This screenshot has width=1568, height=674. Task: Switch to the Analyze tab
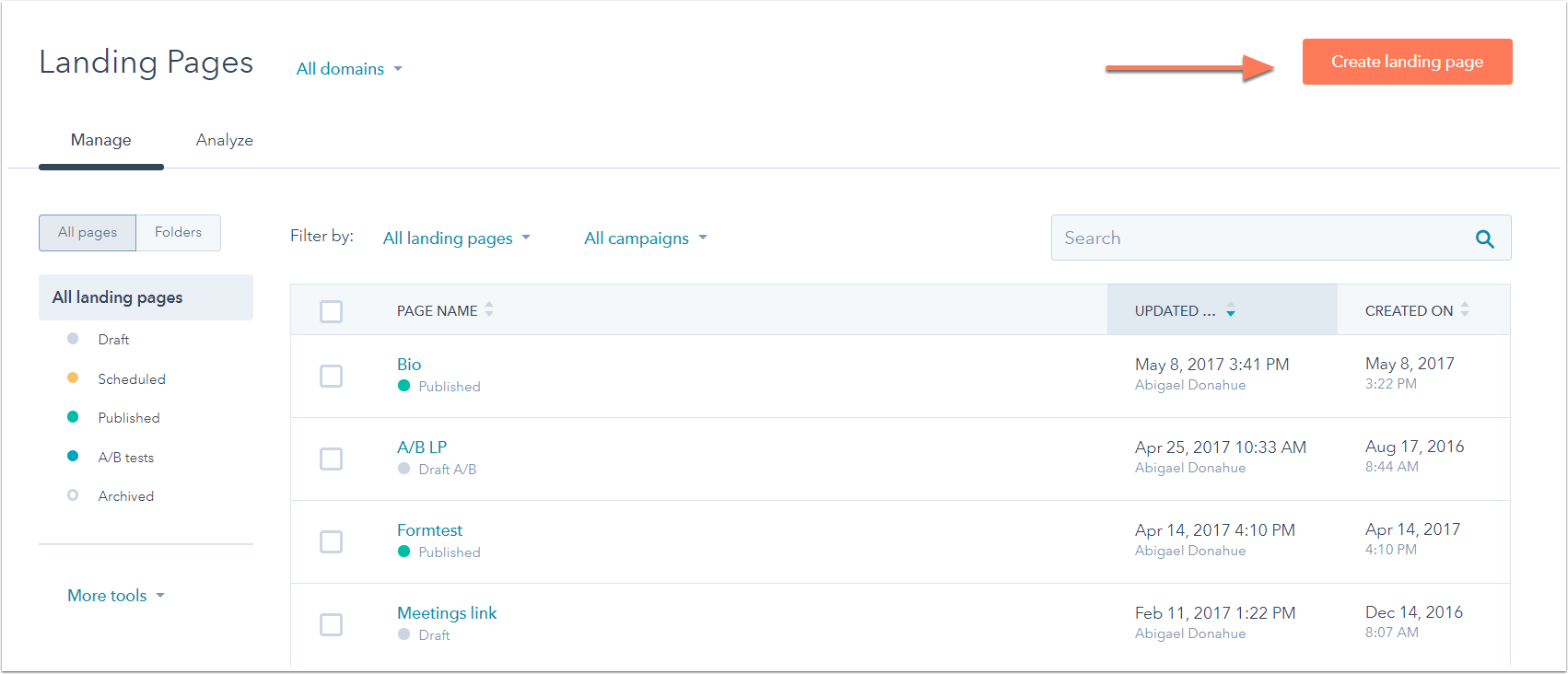[x=224, y=140]
